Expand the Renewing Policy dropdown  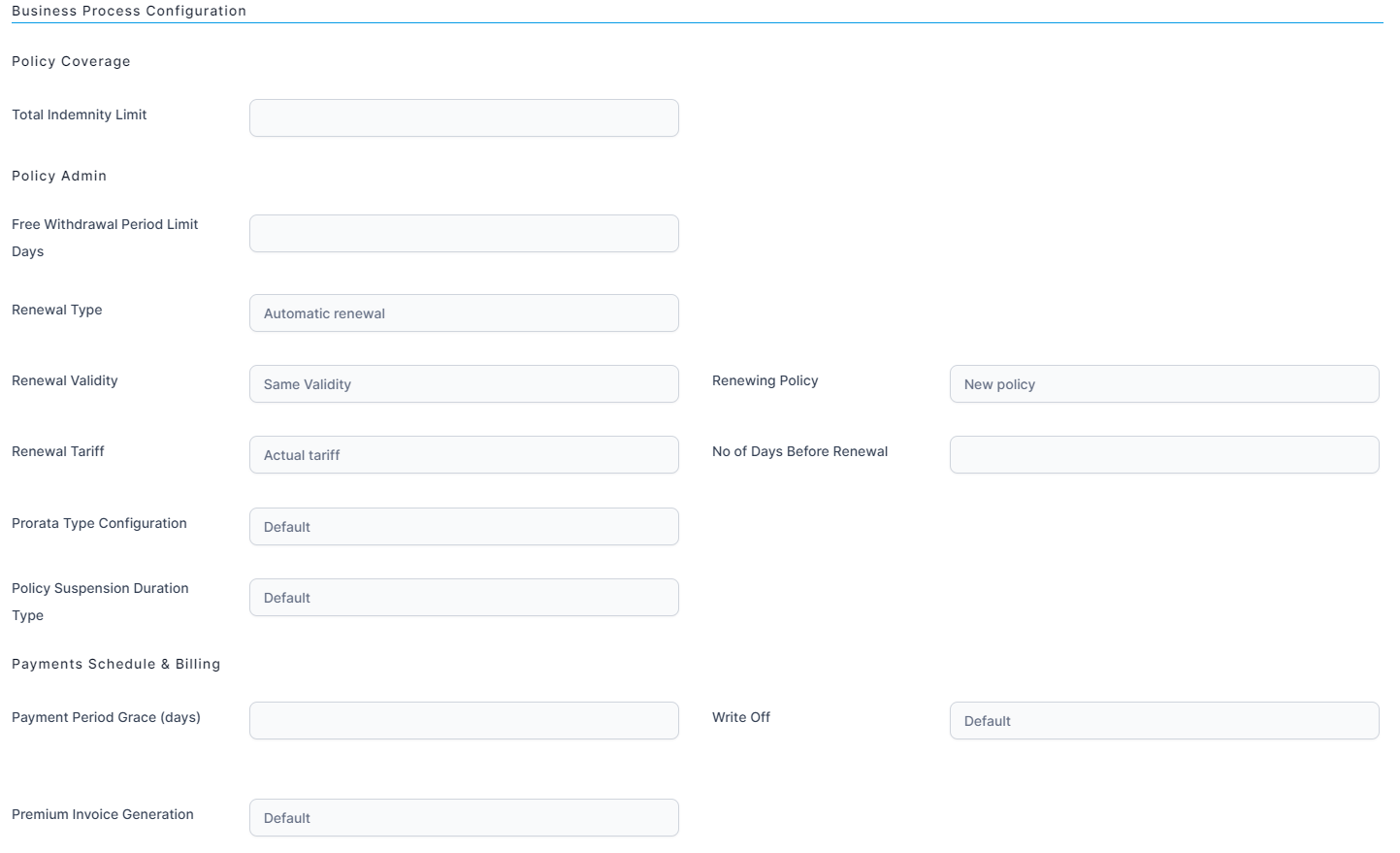[1163, 384]
